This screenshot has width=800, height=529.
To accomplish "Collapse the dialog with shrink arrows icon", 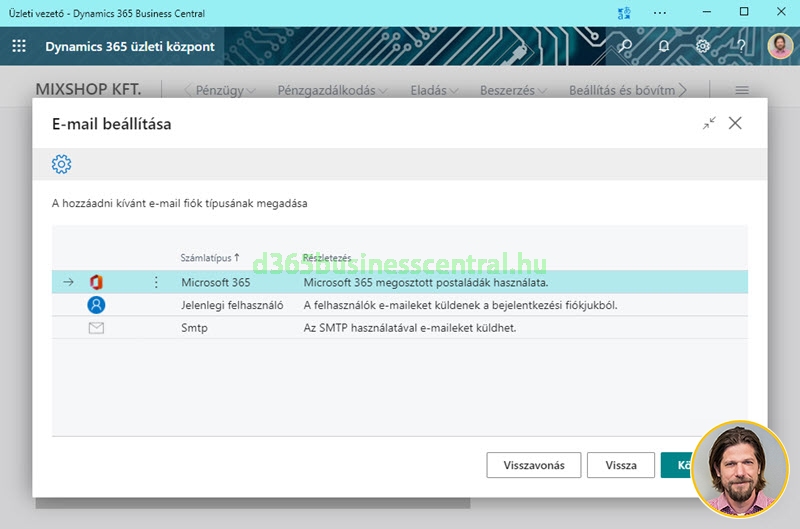I will pyautogui.click(x=709, y=123).
